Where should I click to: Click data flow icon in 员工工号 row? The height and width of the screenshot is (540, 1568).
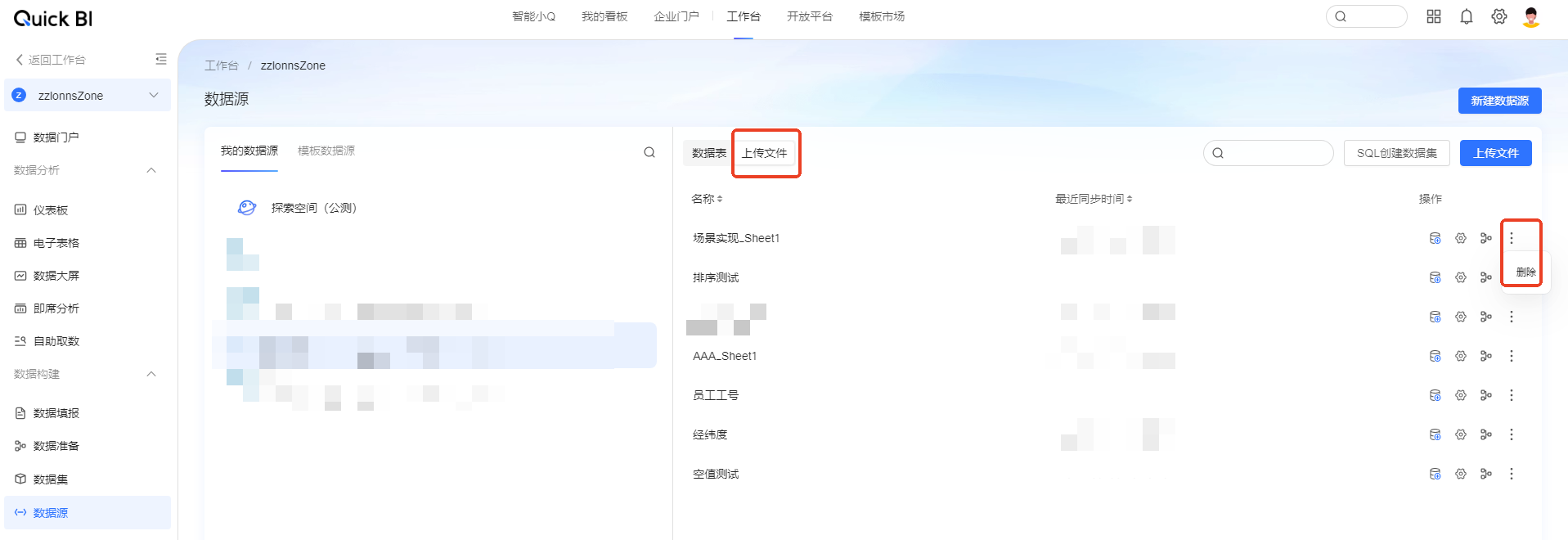1485,395
